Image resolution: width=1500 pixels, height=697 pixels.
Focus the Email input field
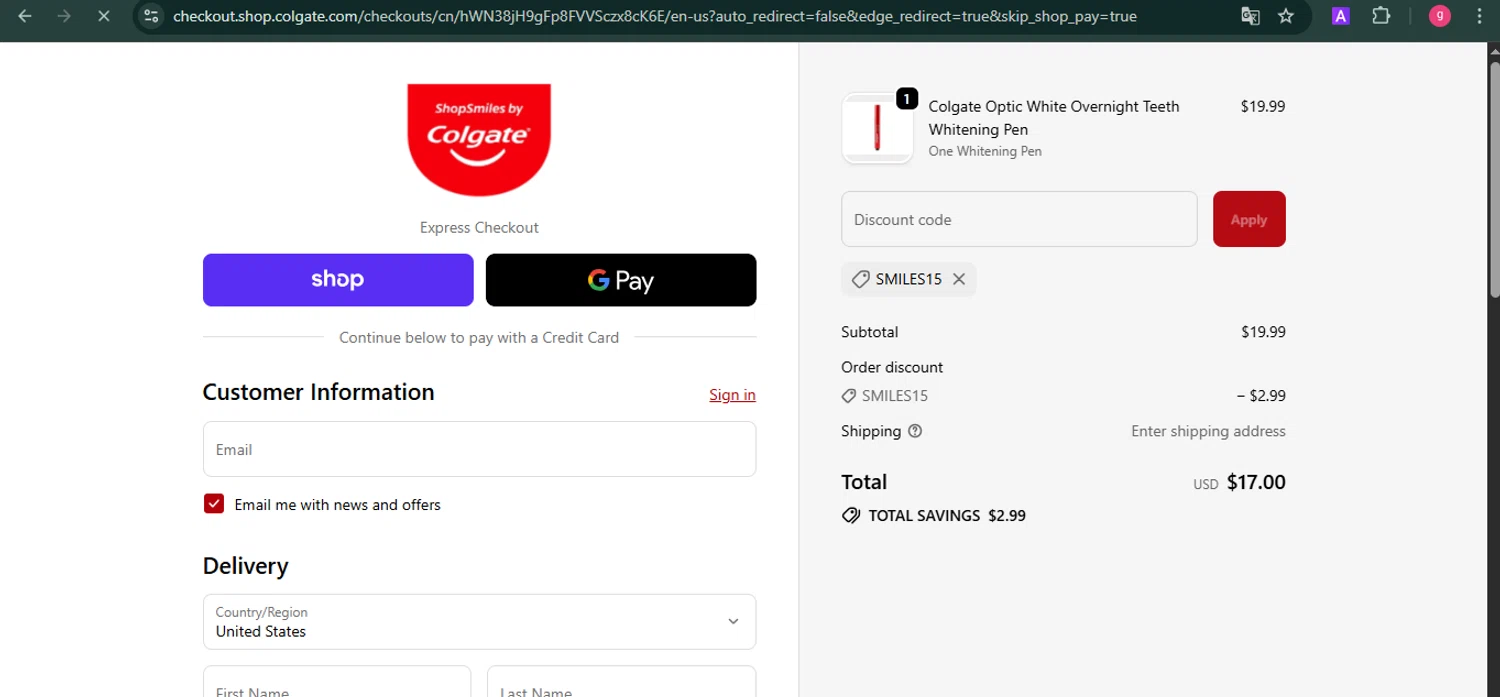(479, 449)
